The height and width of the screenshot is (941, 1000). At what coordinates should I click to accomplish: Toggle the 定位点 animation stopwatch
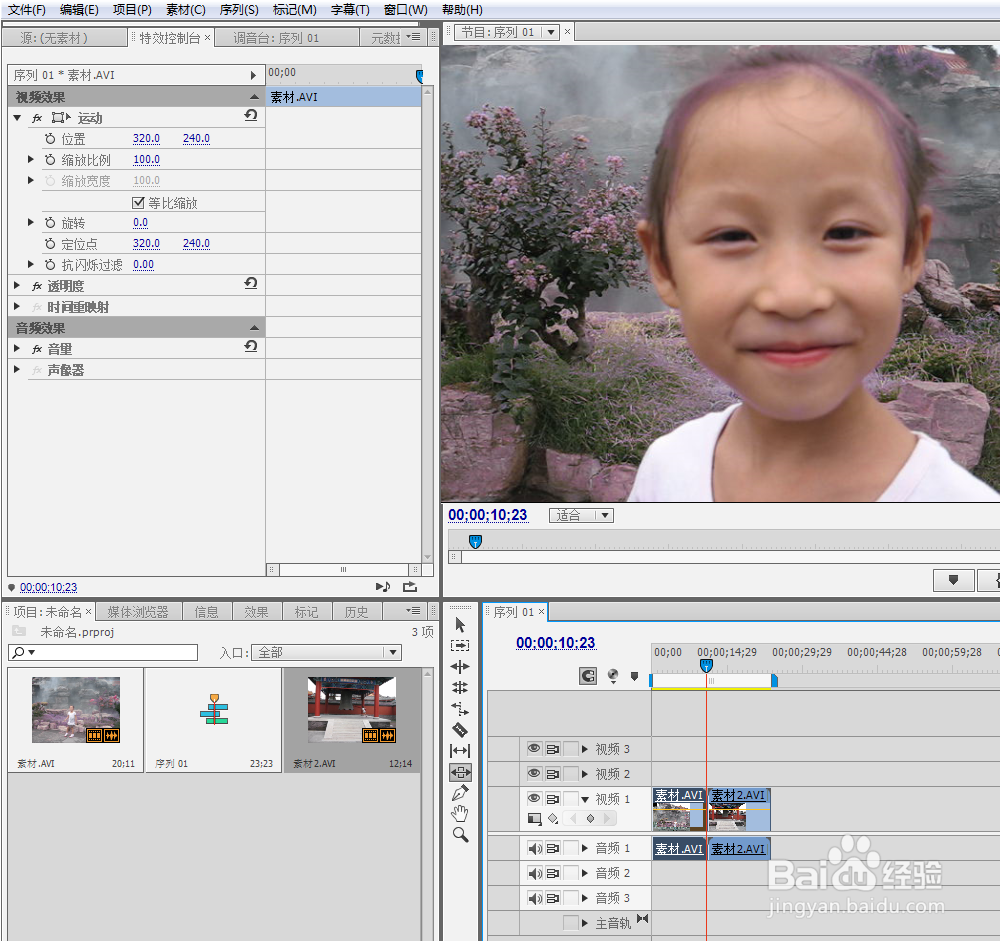click(50, 244)
